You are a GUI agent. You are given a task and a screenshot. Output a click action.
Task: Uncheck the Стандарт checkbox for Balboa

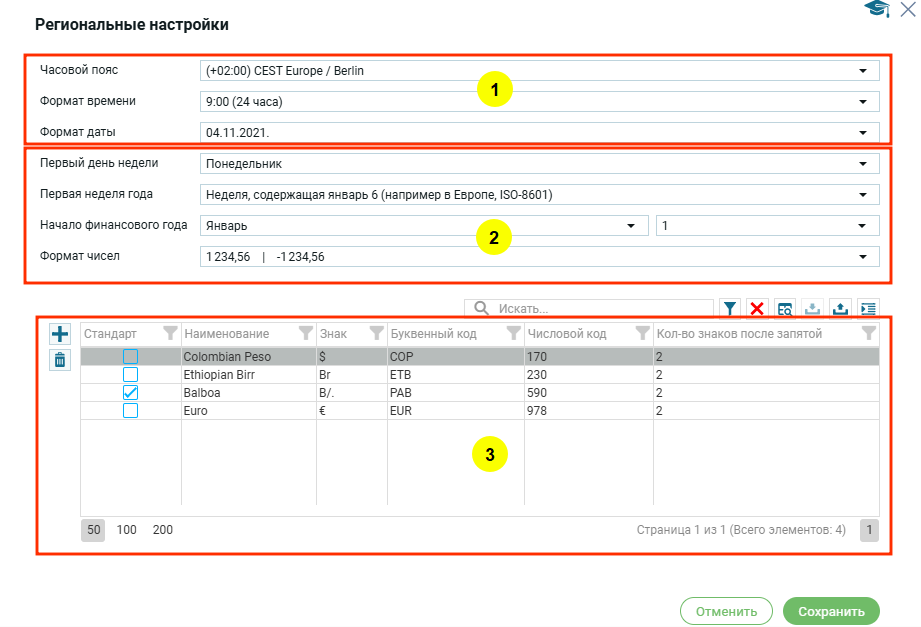point(130,393)
